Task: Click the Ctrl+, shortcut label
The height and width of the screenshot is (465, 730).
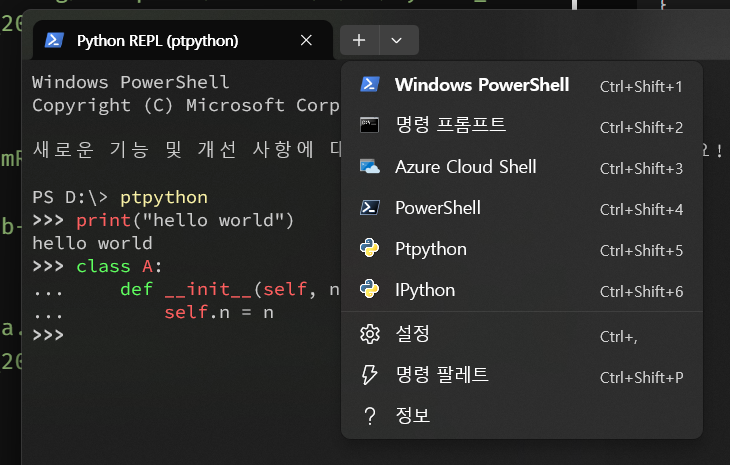Action: 619,337
